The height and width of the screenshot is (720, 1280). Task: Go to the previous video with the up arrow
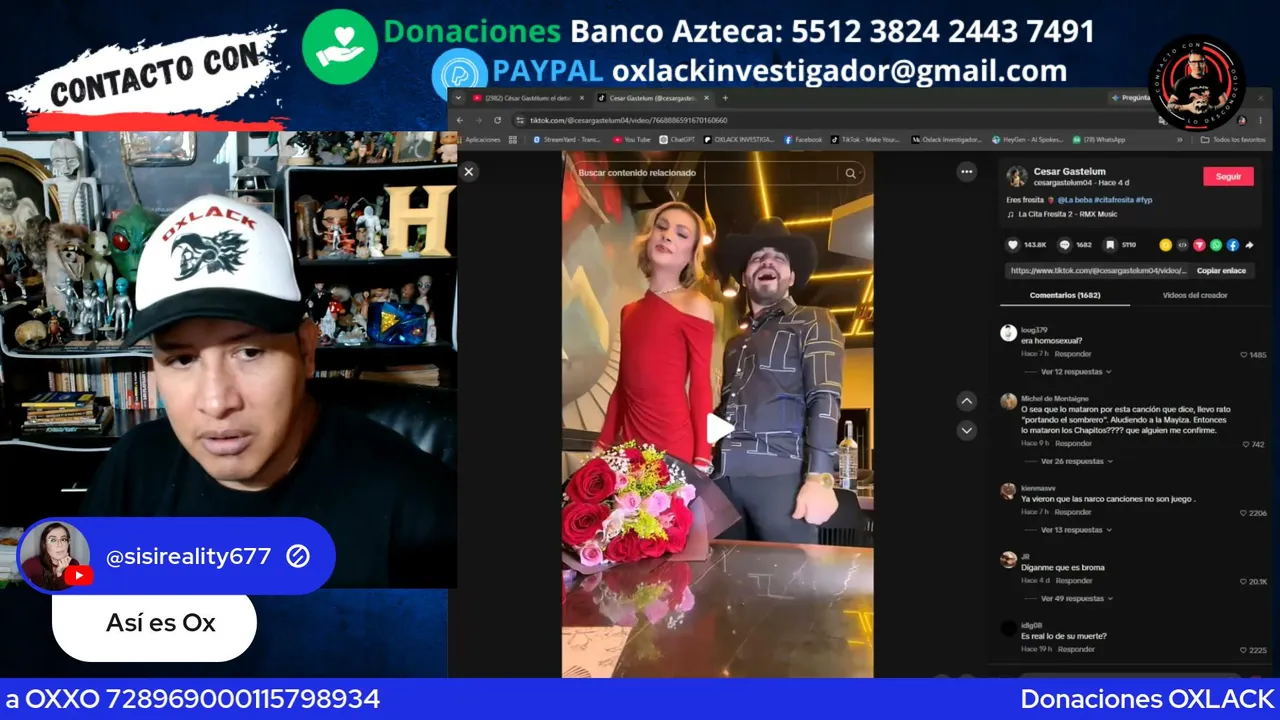click(x=966, y=401)
